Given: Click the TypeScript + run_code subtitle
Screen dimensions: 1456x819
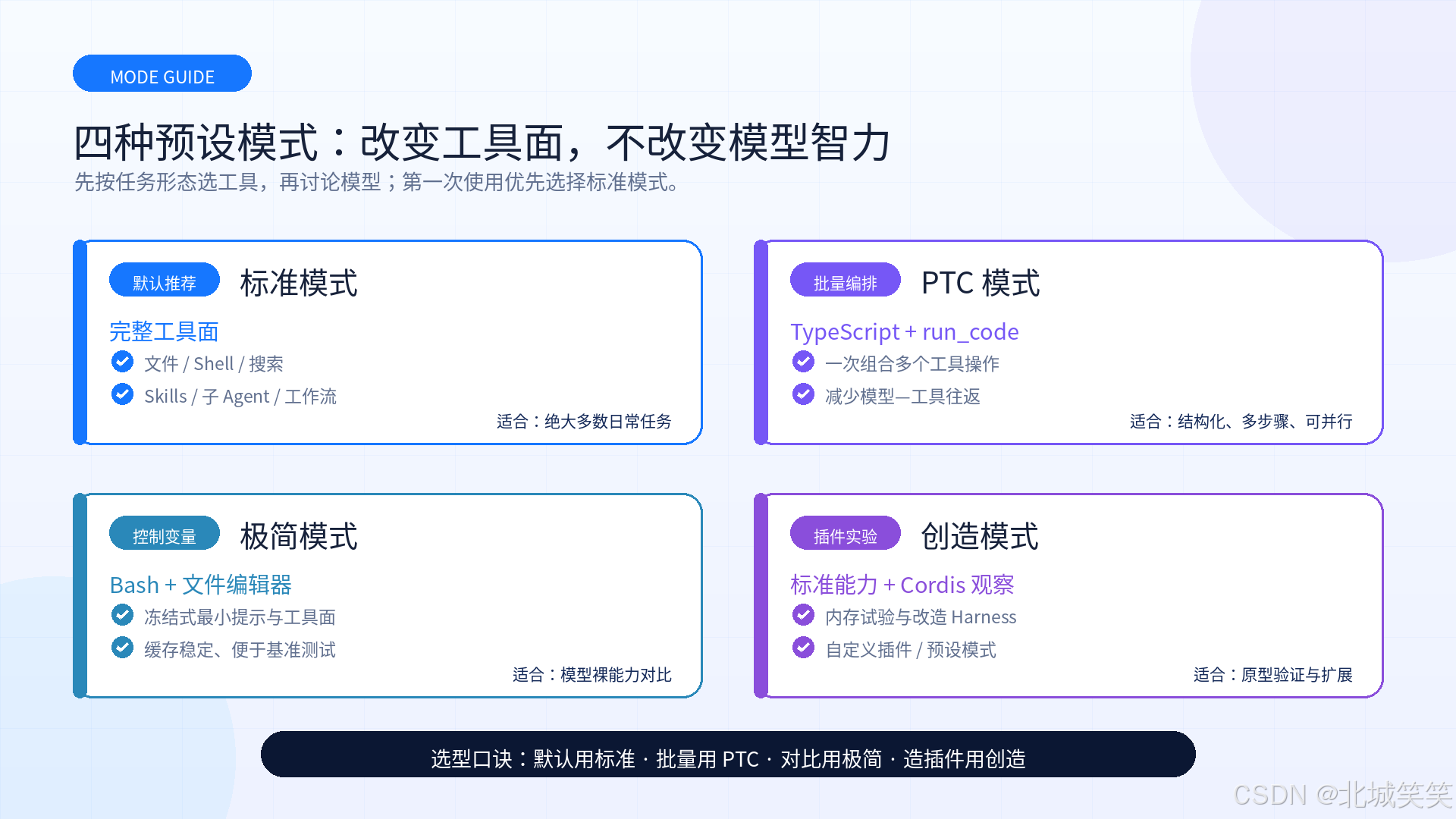Looking at the screenshot, I should tap(905, 331).
